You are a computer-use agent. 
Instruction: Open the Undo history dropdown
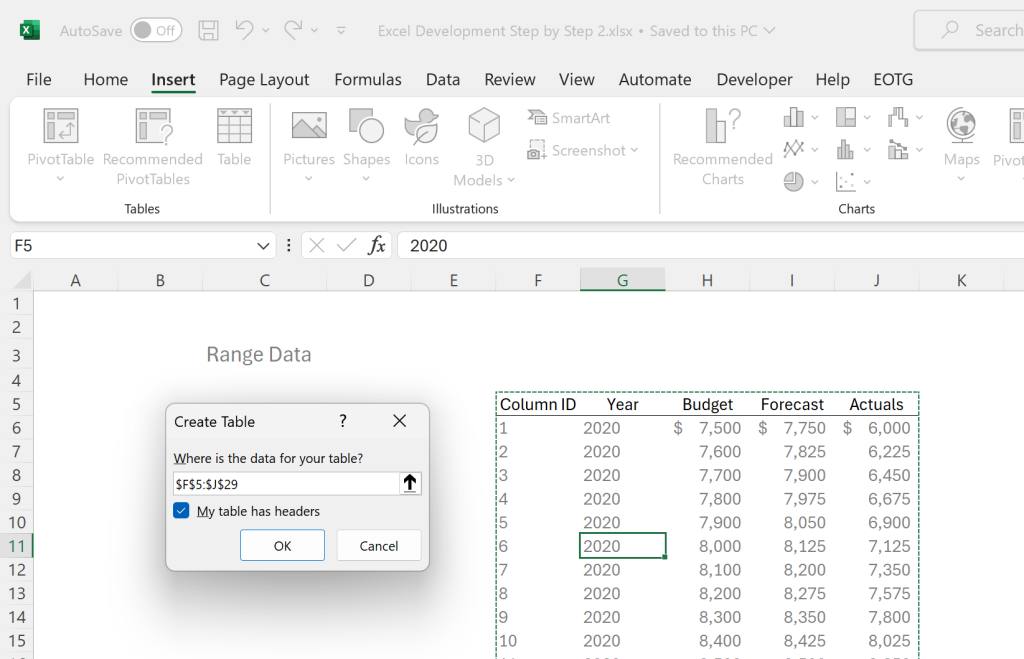(266, 31)
